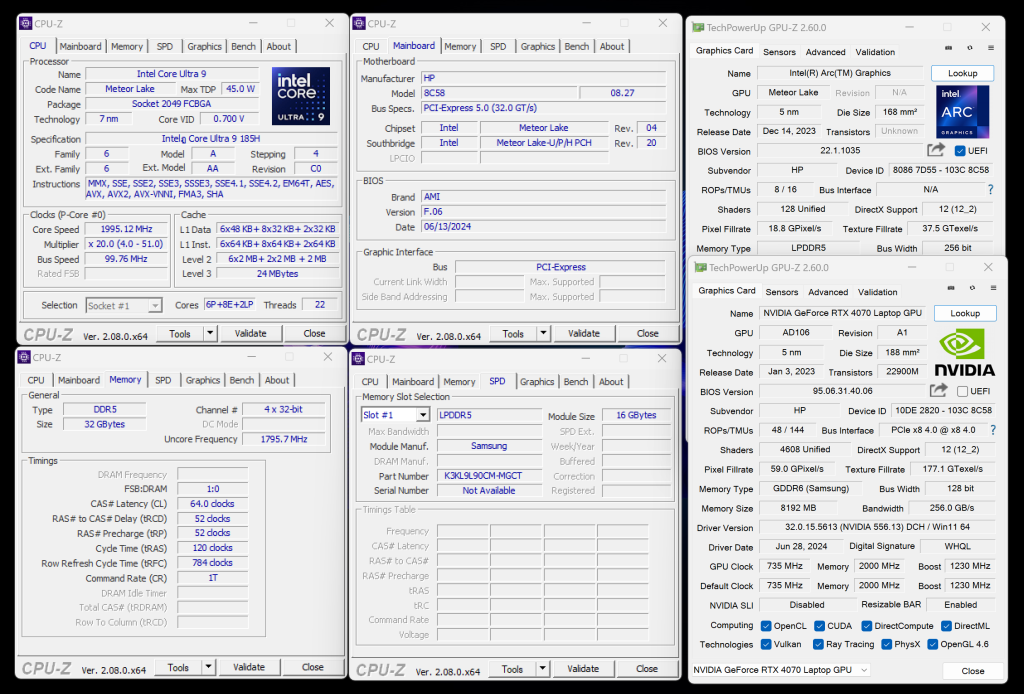Toggle the UEFI checkbox for the RTX 4070
Image resolution: width=1024 pixels, height=694 pixels.
click(x=962, y=391)
